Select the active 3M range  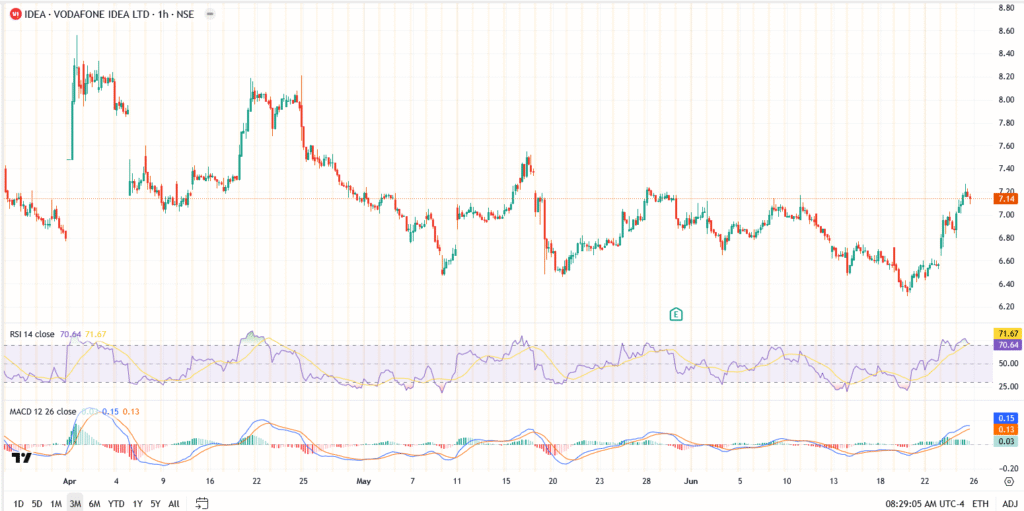tap(75, 503)
